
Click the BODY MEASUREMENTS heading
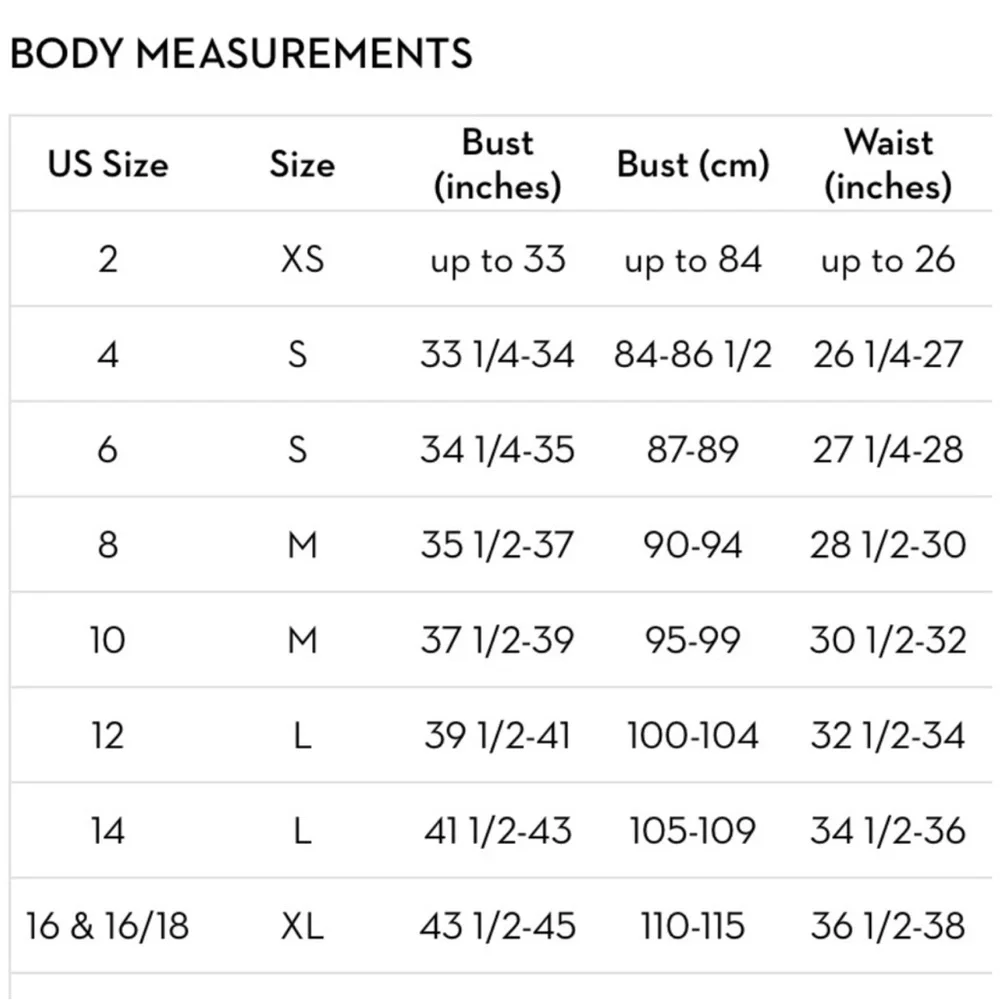[x=241, y=53]
